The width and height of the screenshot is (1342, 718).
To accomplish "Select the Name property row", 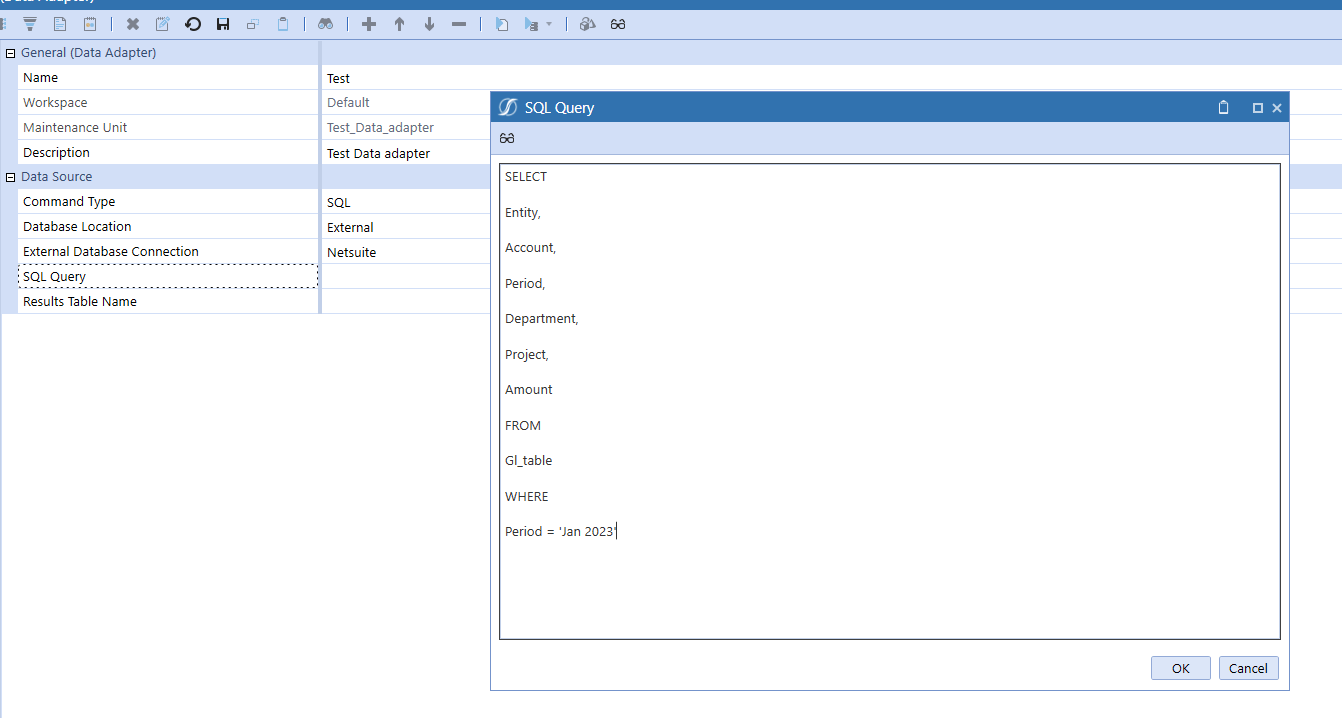I will pyautogui.click(x=168, y=78).
